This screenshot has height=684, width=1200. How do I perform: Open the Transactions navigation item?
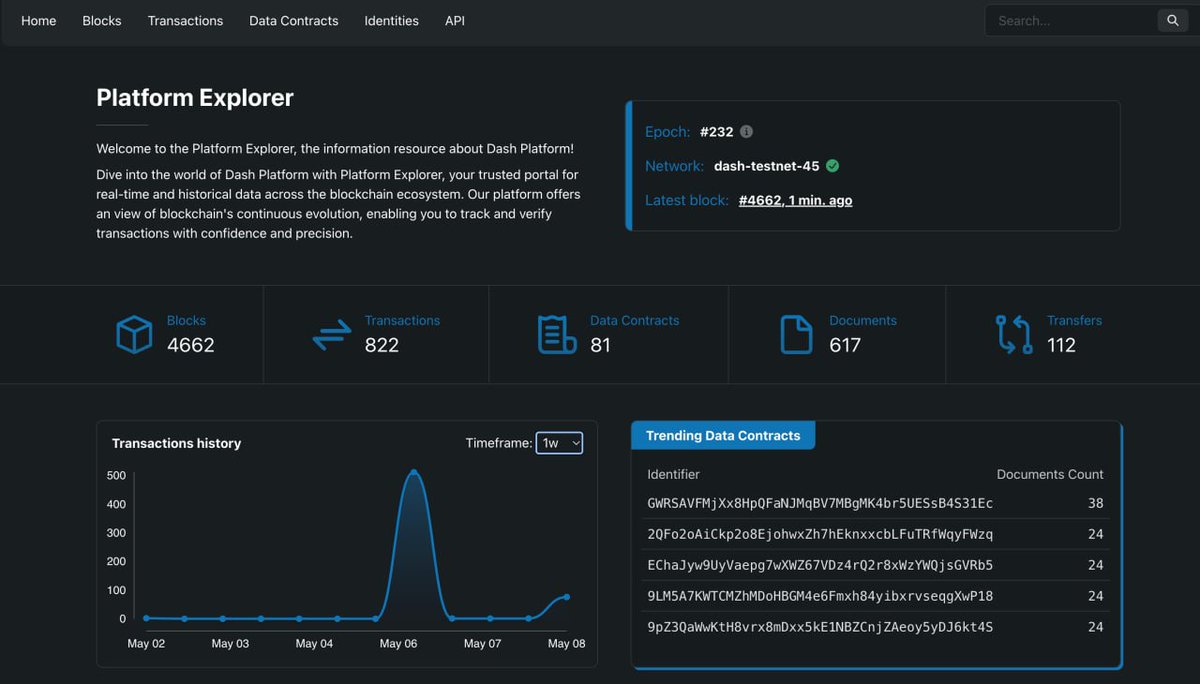tap(185, 20)
